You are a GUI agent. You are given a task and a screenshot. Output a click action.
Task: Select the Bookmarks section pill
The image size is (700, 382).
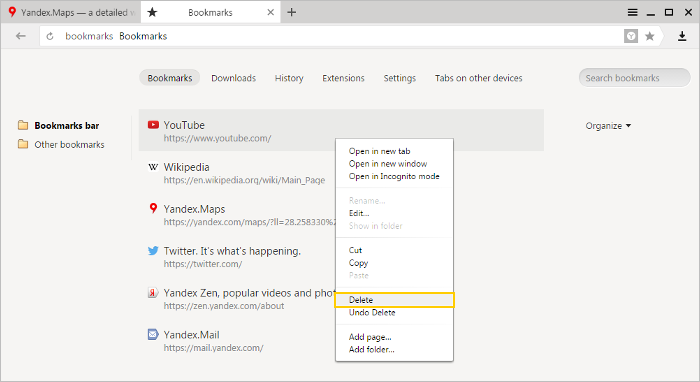point(170,78)
